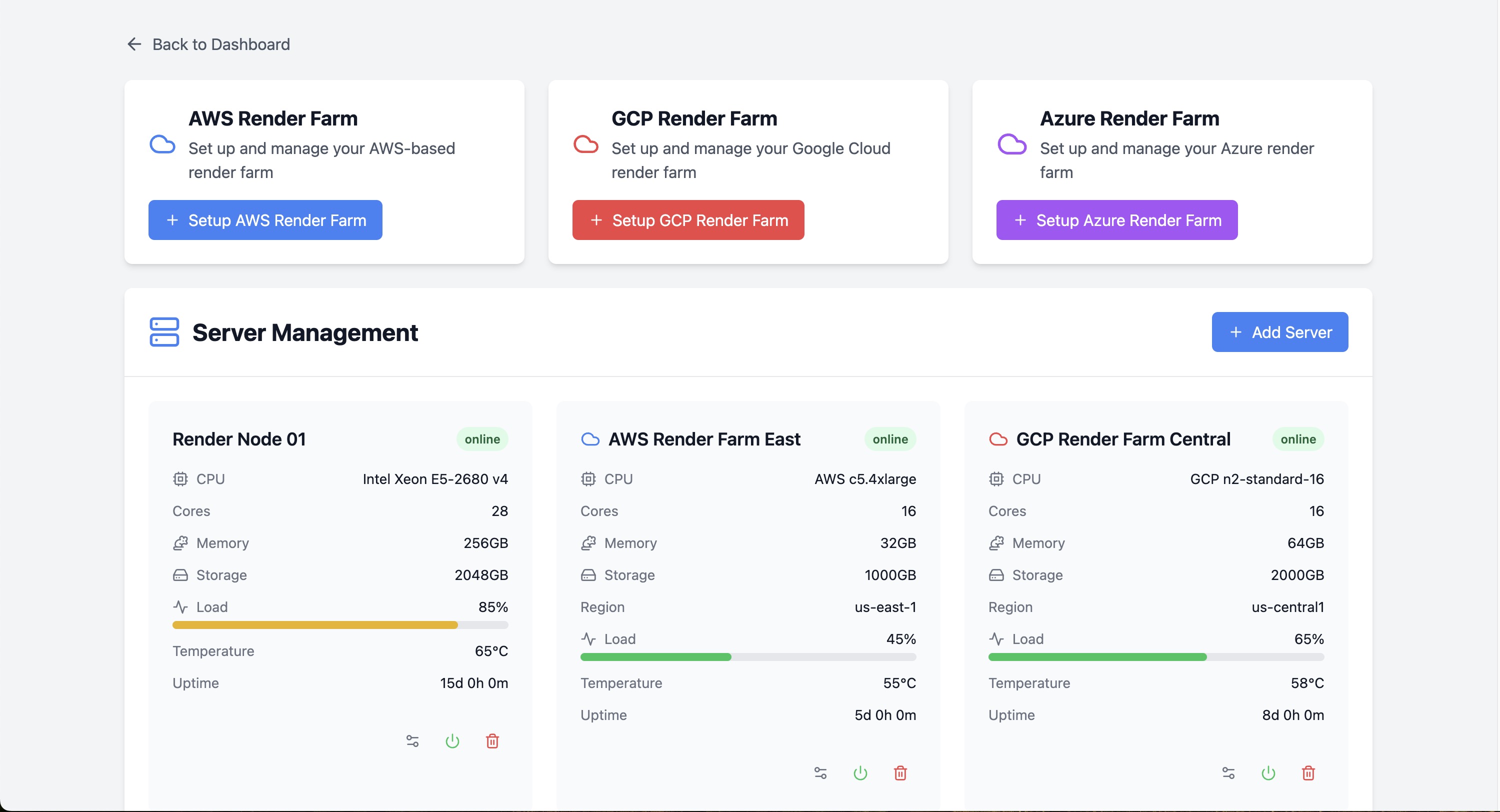Click the 2048GB storage value
The image size is (1500, 812).
(x=481, y=575)
